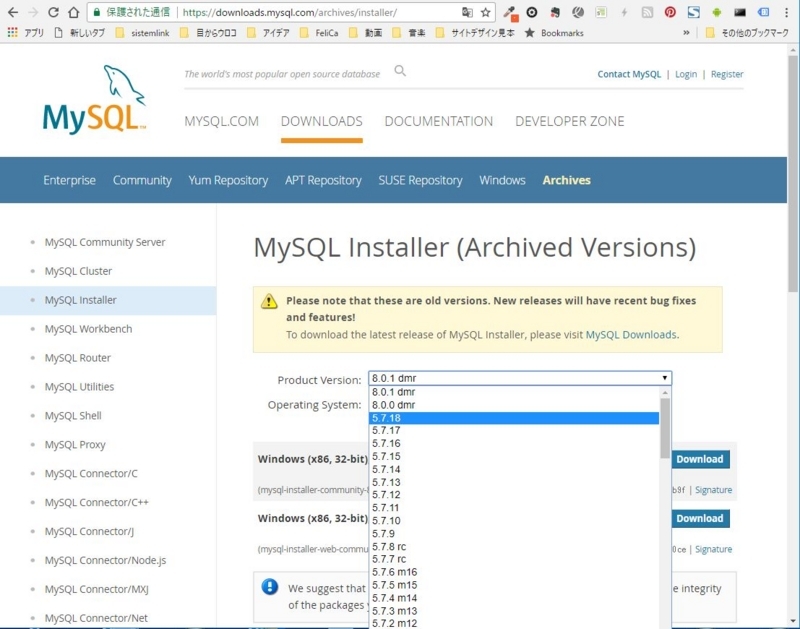800x629 pixels.
Task: Click the RSS feed extension icon
Action: pyautogui.click(x=647, y=12)
